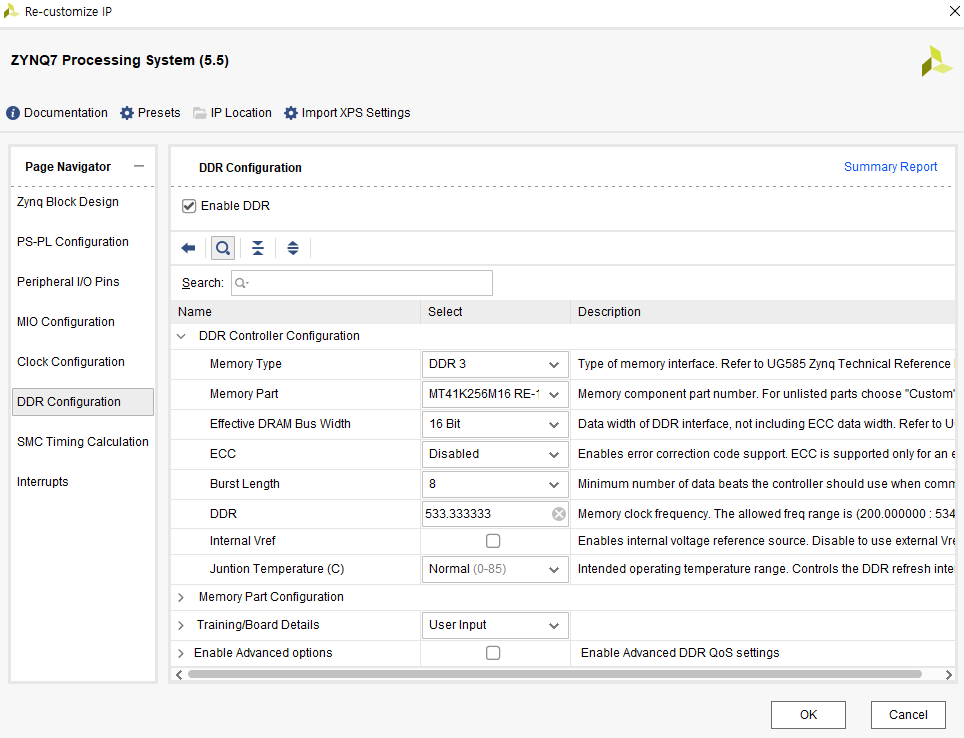Click the Select column header
Image resolution: width=964 pixels, height=738 pixels.
(x=496, y=312)
